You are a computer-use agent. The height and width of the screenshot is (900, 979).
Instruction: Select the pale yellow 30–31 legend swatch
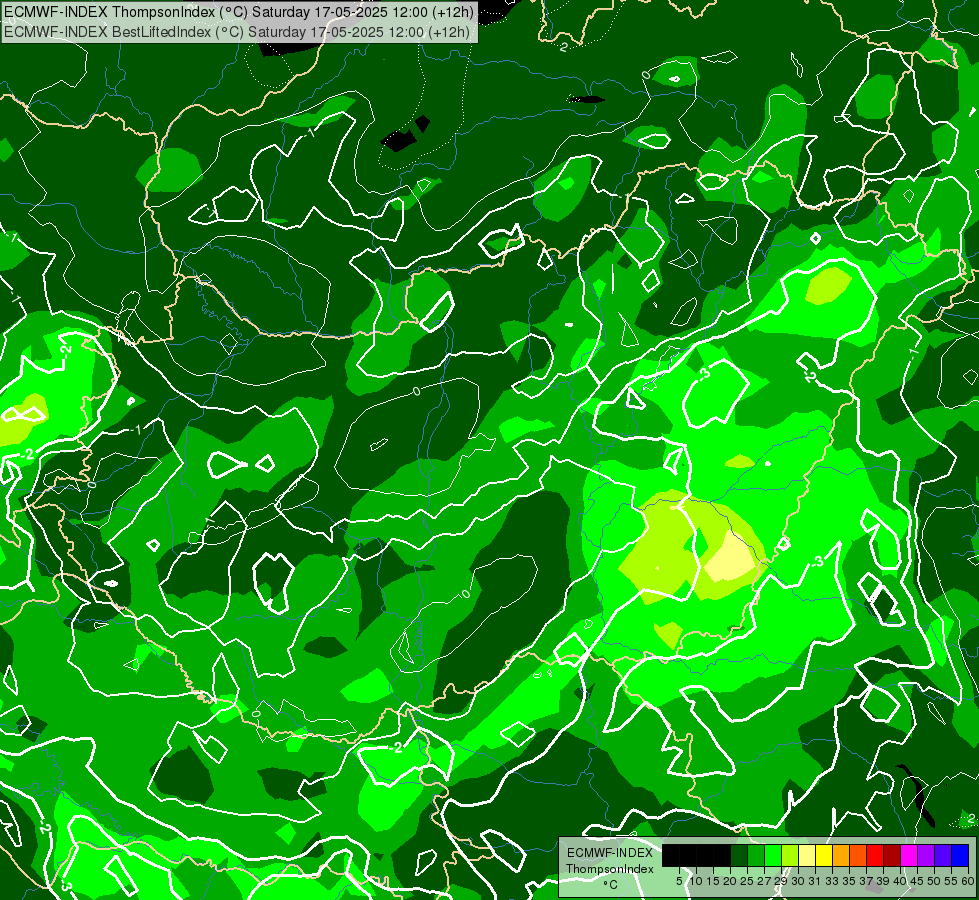point(807,856)
